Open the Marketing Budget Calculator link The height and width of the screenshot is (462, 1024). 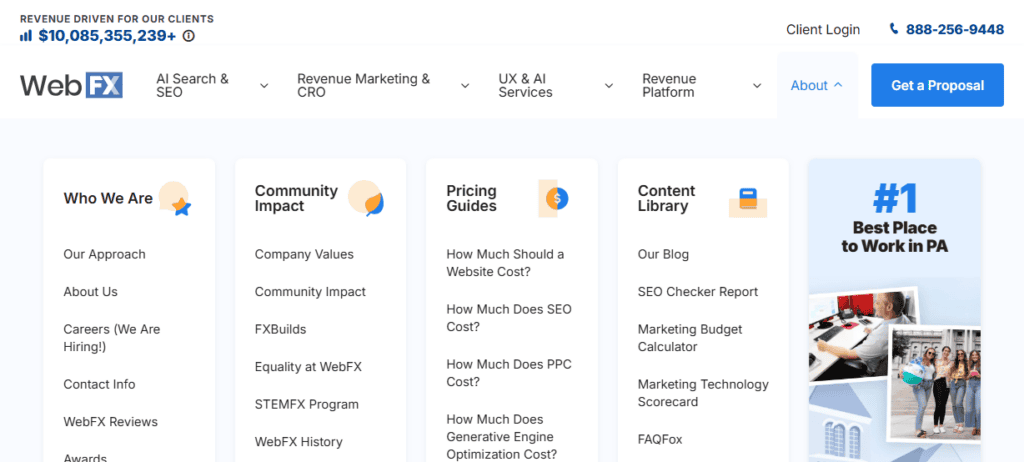(690, 338)
